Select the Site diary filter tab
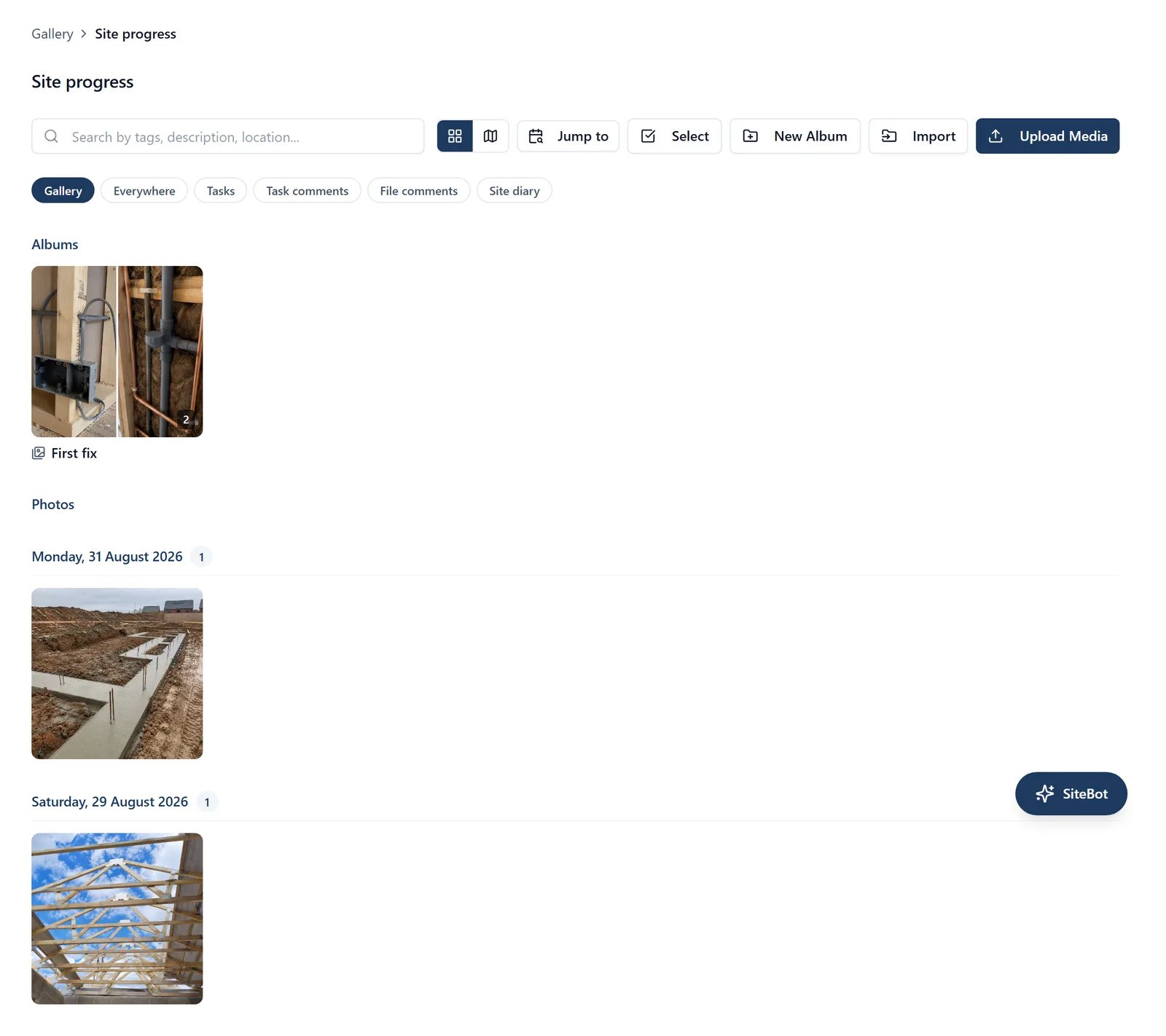 (x=514, y=190)
